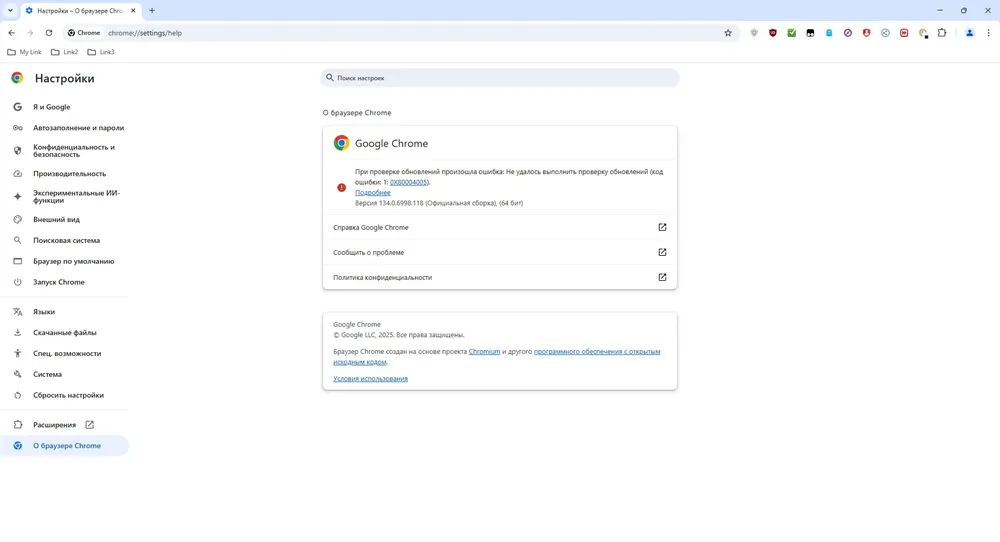Open Языки settings section
The image size is (1000, 542).
[64, 312]
